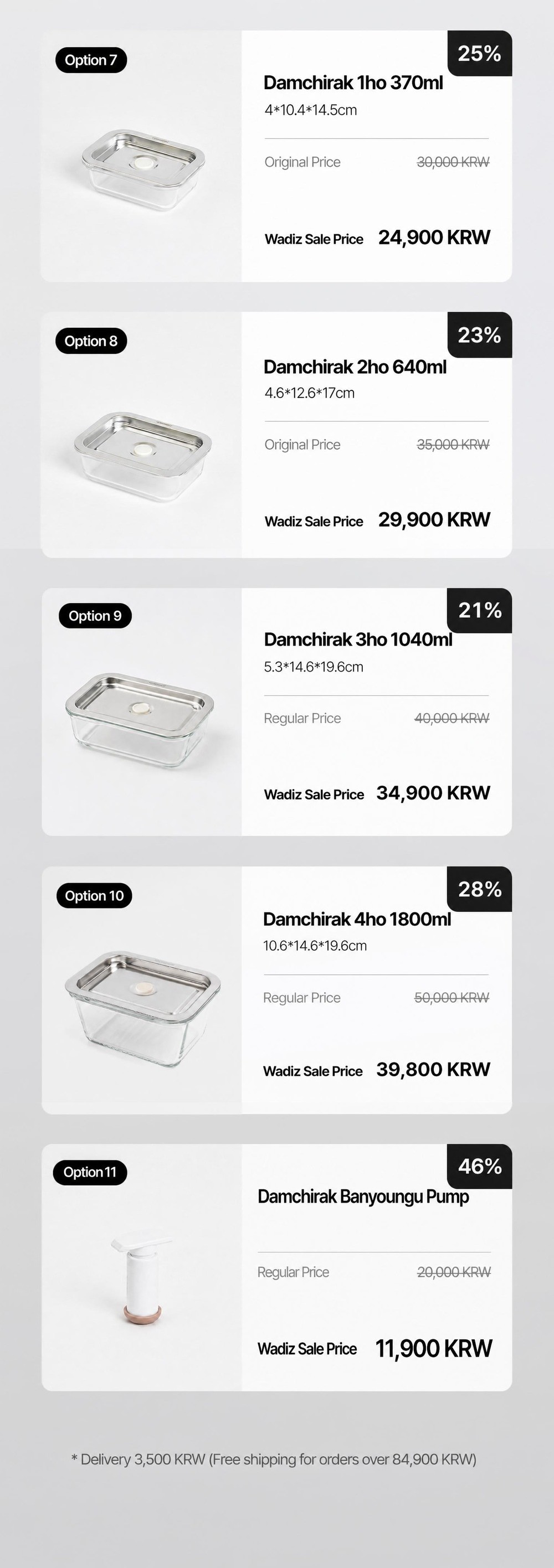Click the 23% discount badge
Screen dimensions: 554x1568
tap(480, 335)
